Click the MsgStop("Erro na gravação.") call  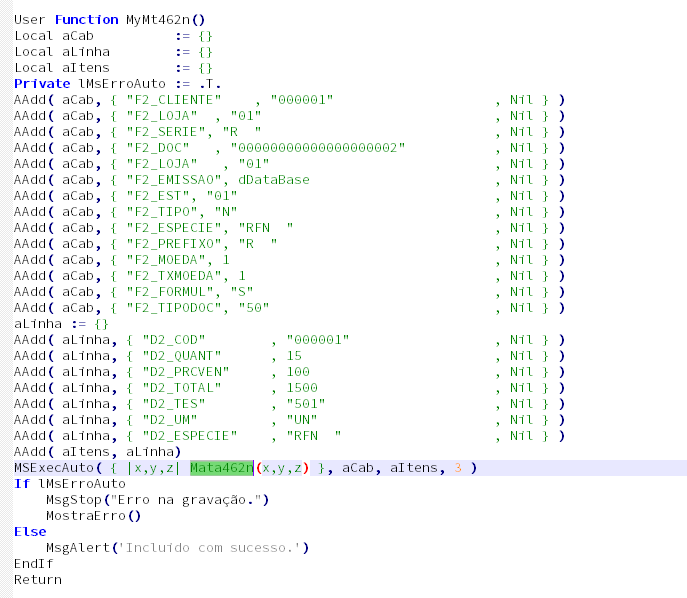tap(157, 500)
